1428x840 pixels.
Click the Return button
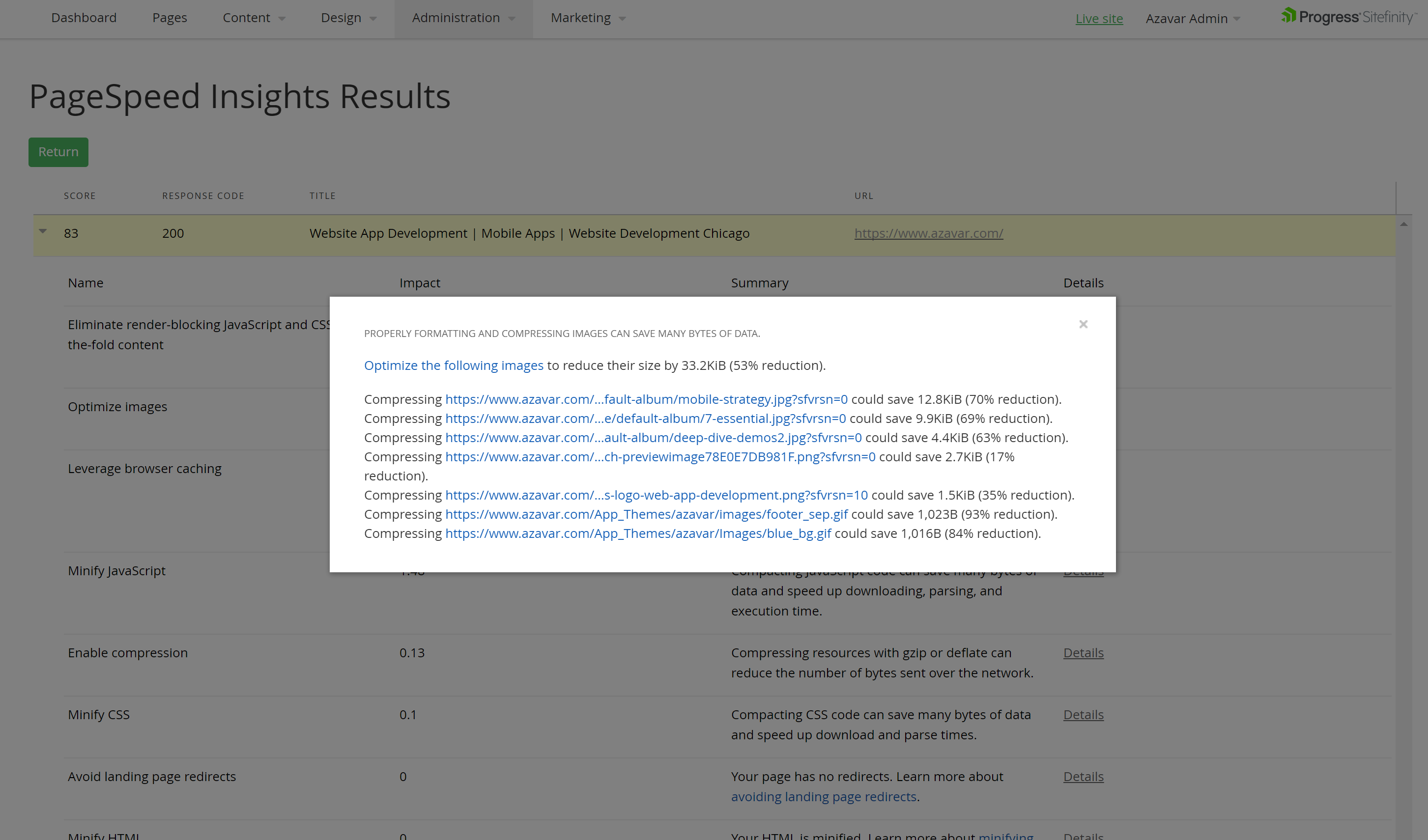click(x=58, y=152)
